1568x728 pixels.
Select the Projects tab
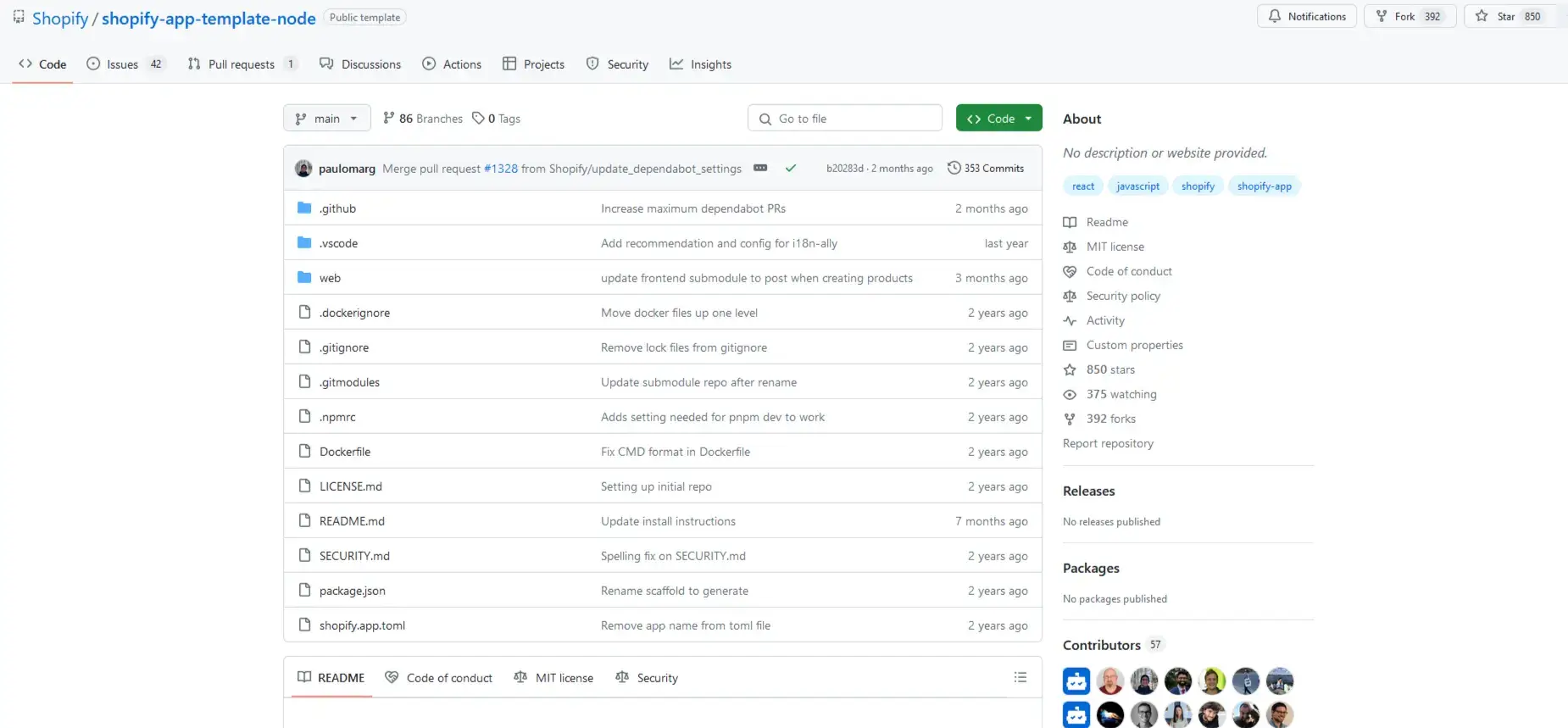(x=534, y=64)
